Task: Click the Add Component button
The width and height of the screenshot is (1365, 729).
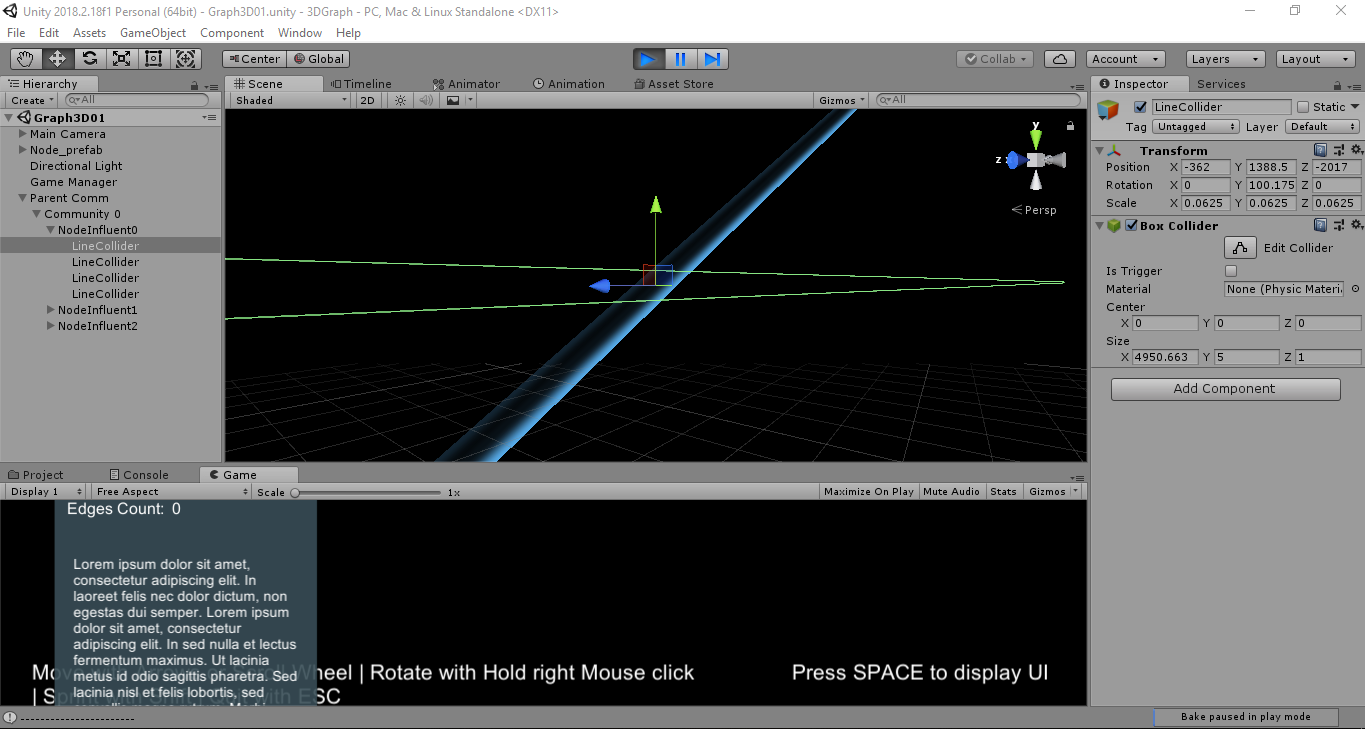Action: pos(1225,389)
